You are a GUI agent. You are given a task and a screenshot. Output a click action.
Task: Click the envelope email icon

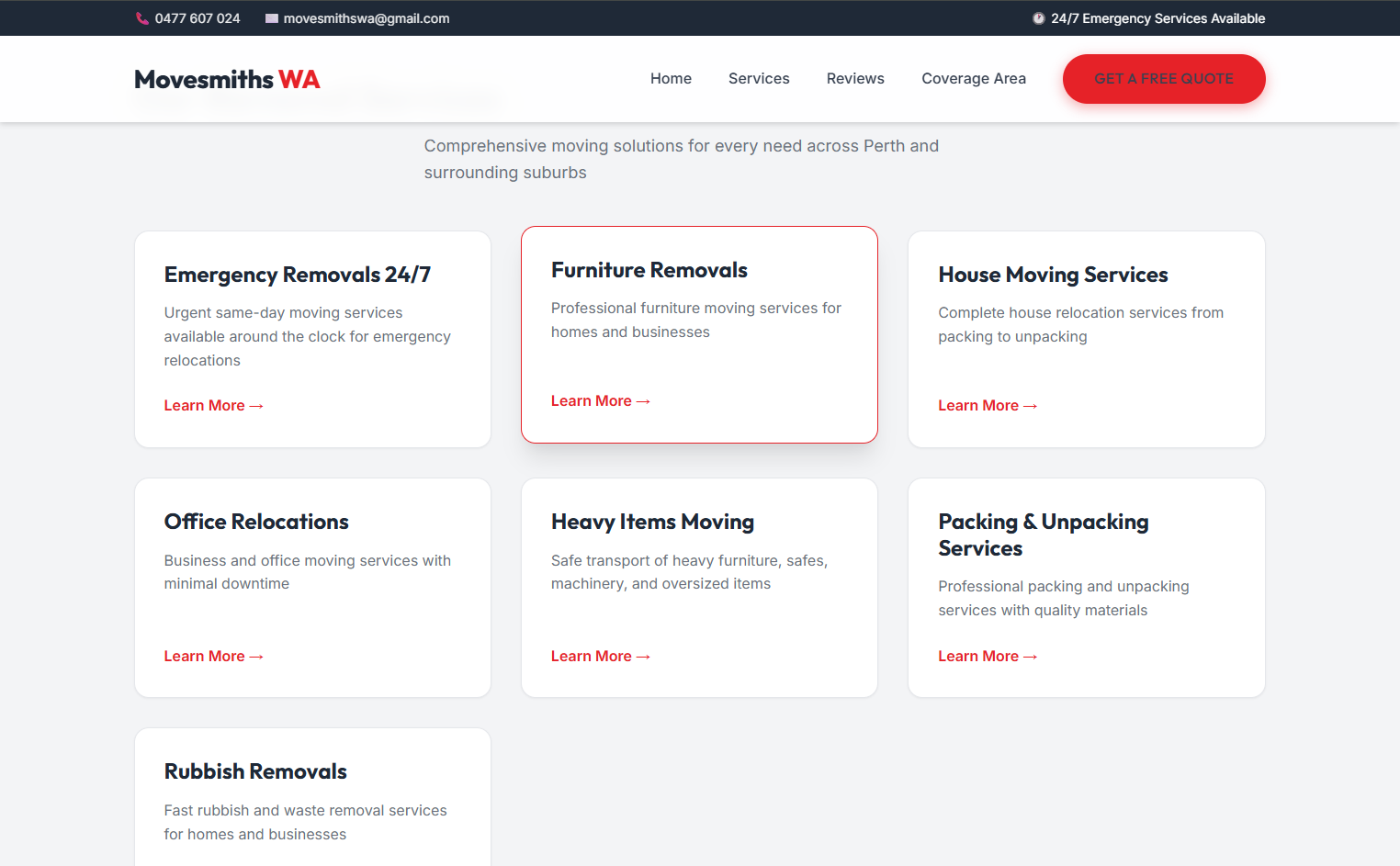pos(272,18)
